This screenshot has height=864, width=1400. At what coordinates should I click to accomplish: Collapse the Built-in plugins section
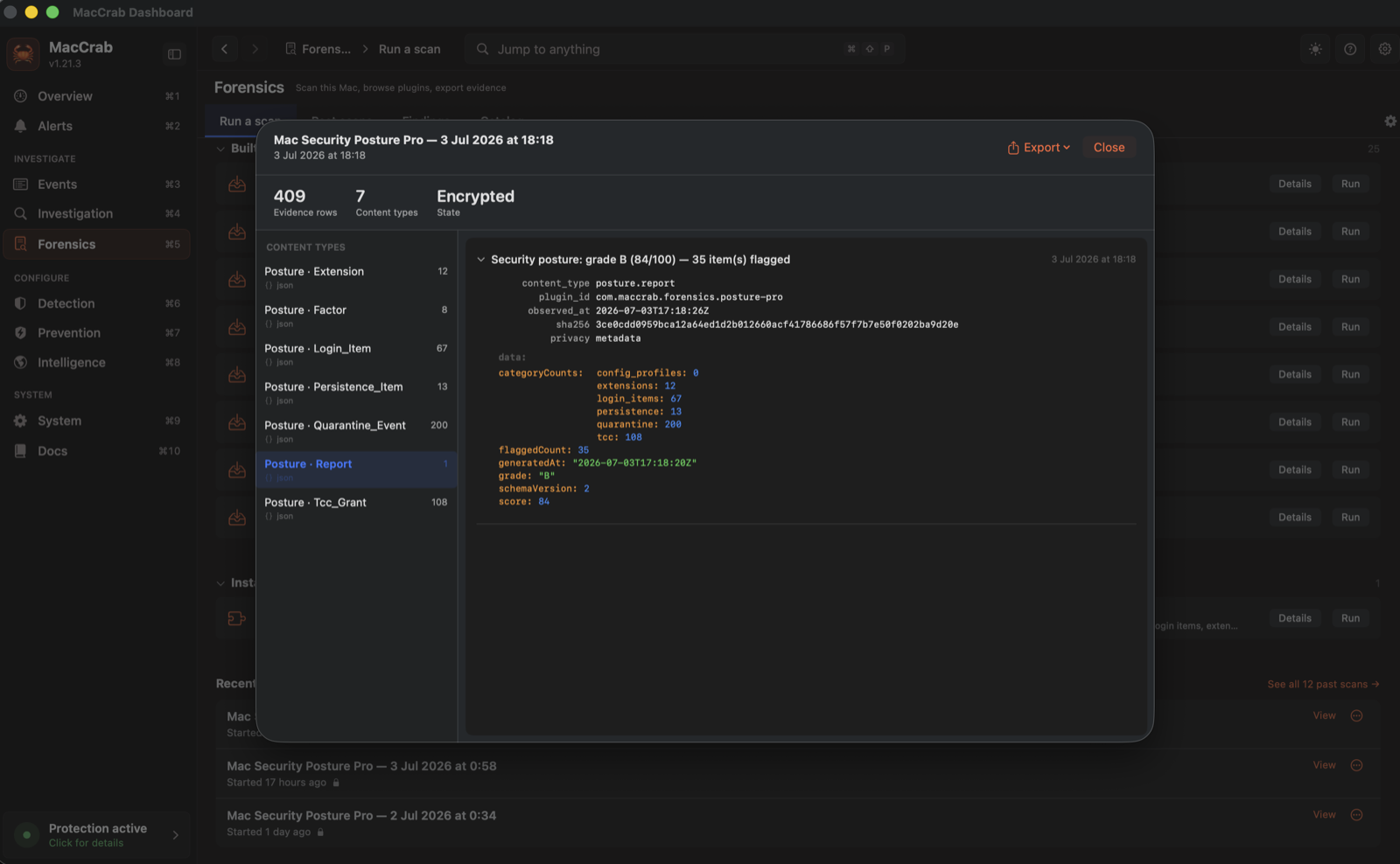click(x=220, y=149)
